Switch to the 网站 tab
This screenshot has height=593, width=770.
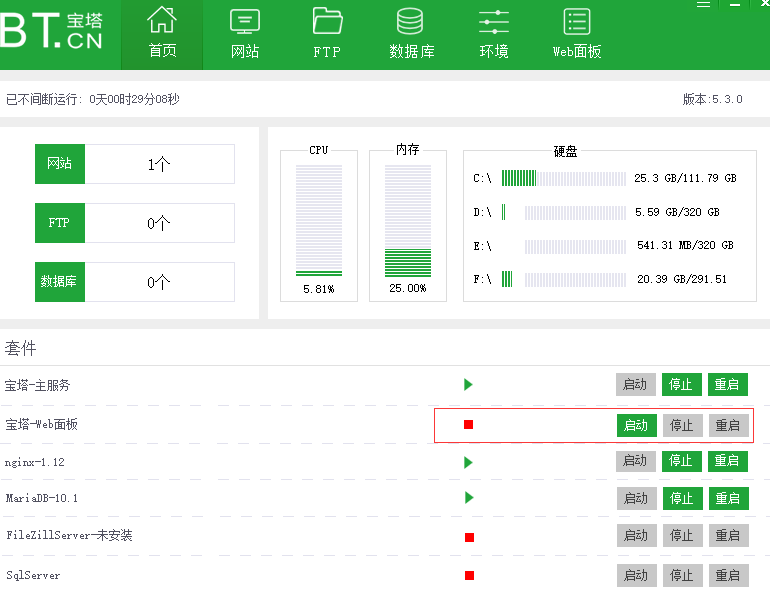245,34
